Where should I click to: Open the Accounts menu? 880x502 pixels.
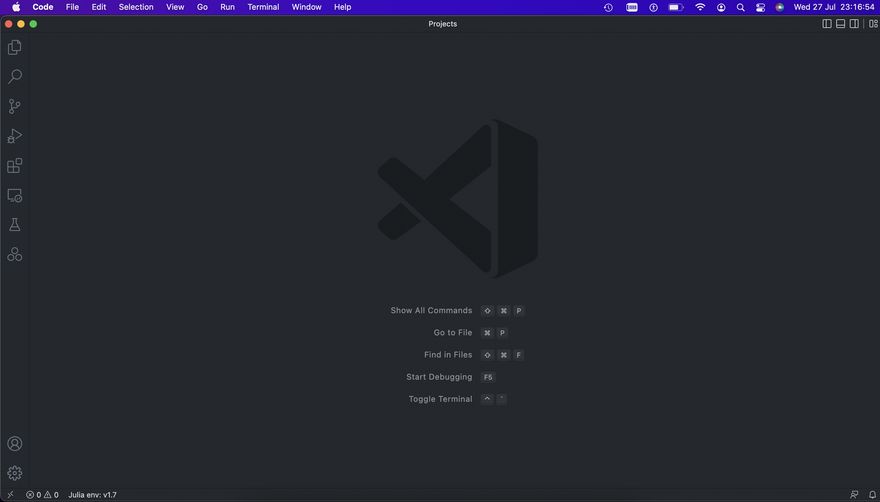tap(15, 443)
